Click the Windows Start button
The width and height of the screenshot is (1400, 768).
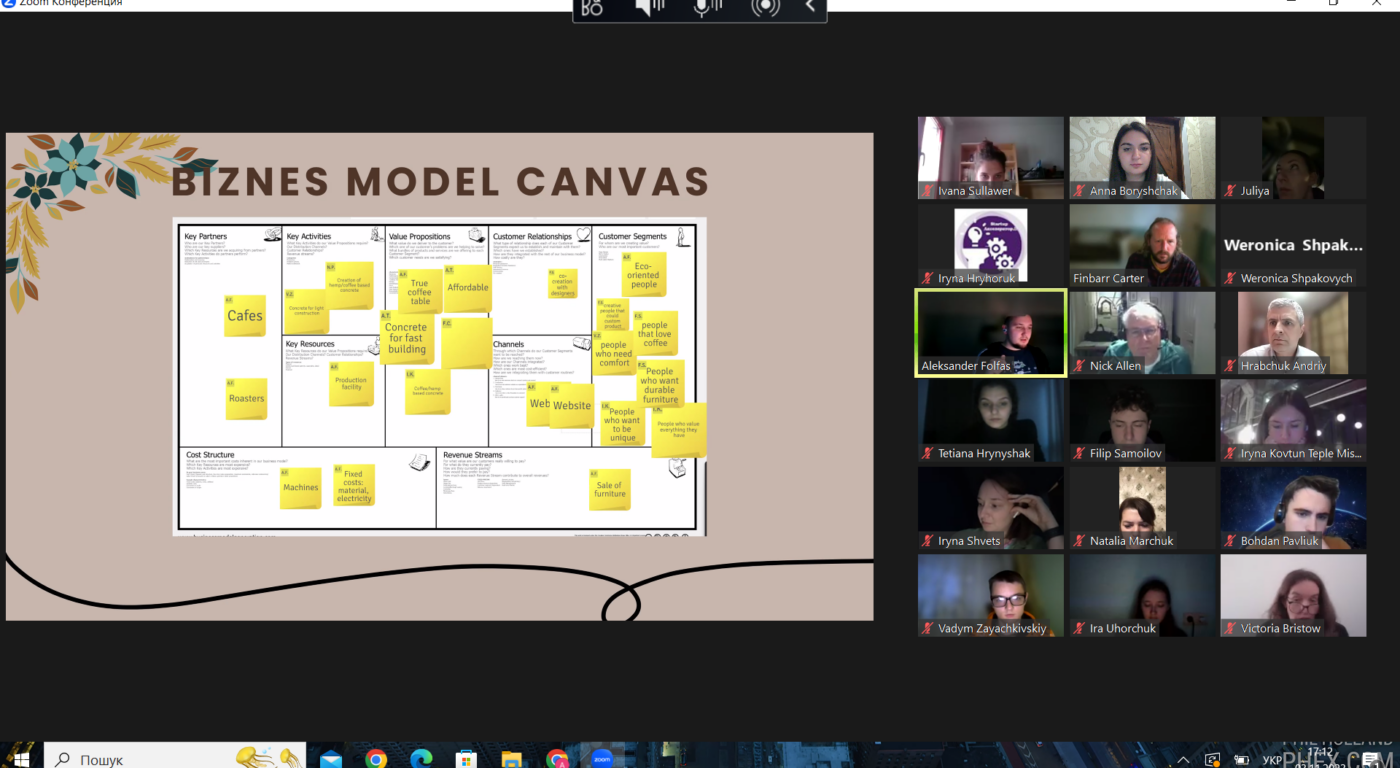(20, 758)
